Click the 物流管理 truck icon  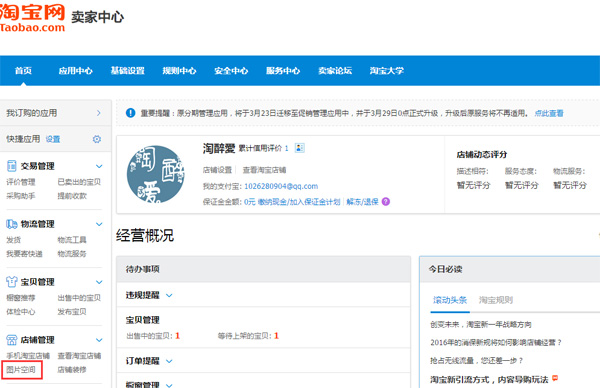point(11,224)
